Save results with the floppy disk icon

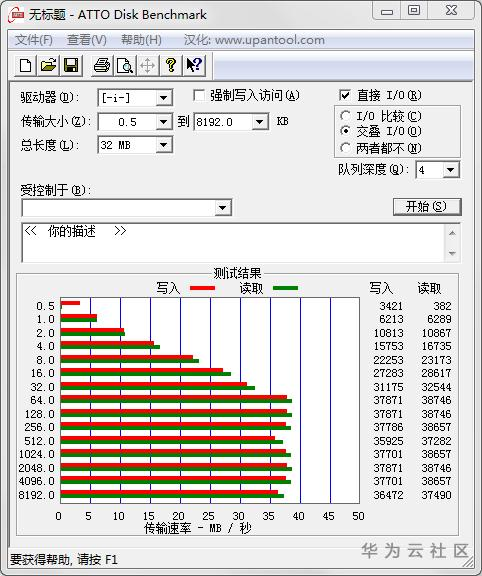point(71,65)
